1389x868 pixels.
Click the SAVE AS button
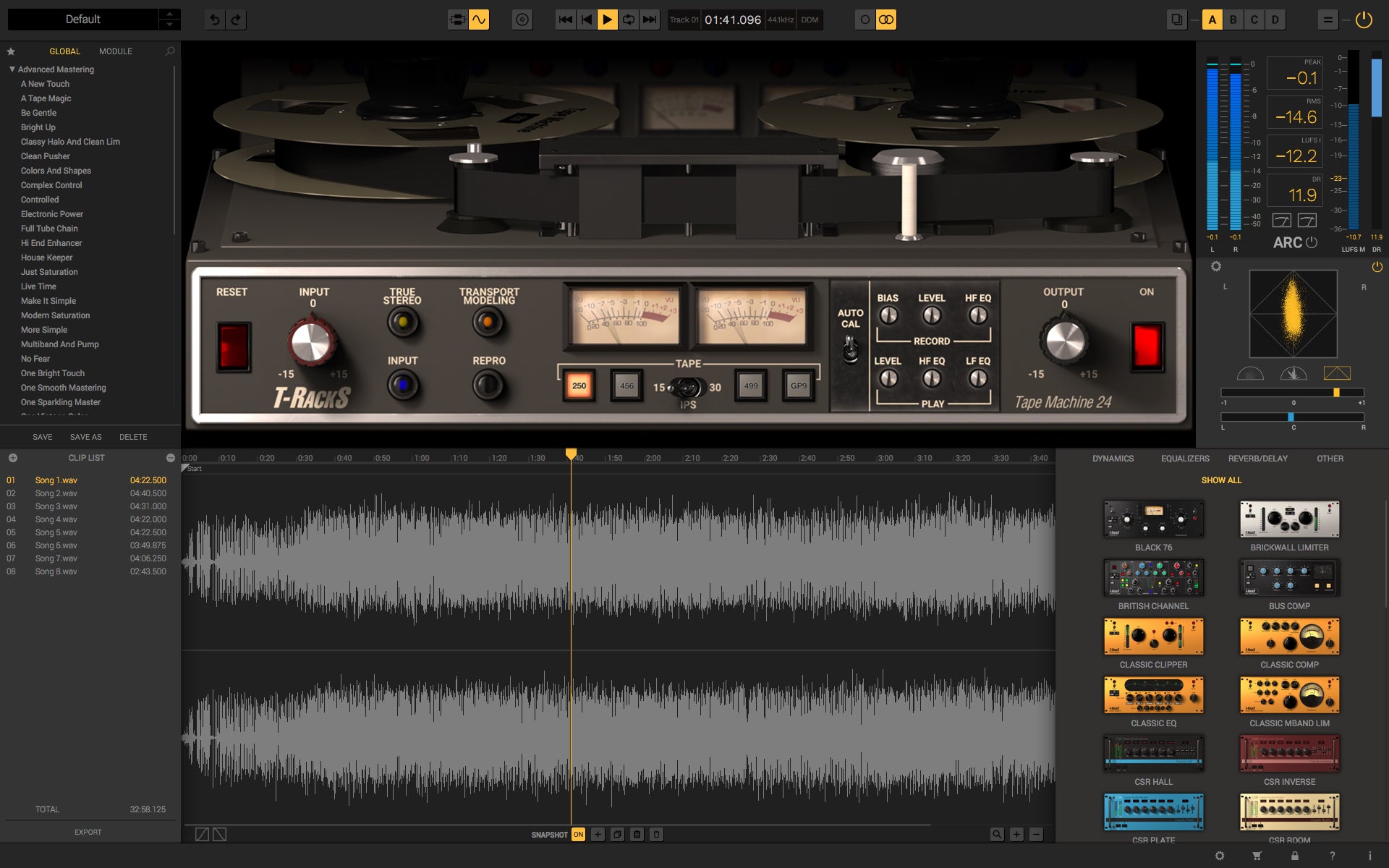tap(85, 437)
